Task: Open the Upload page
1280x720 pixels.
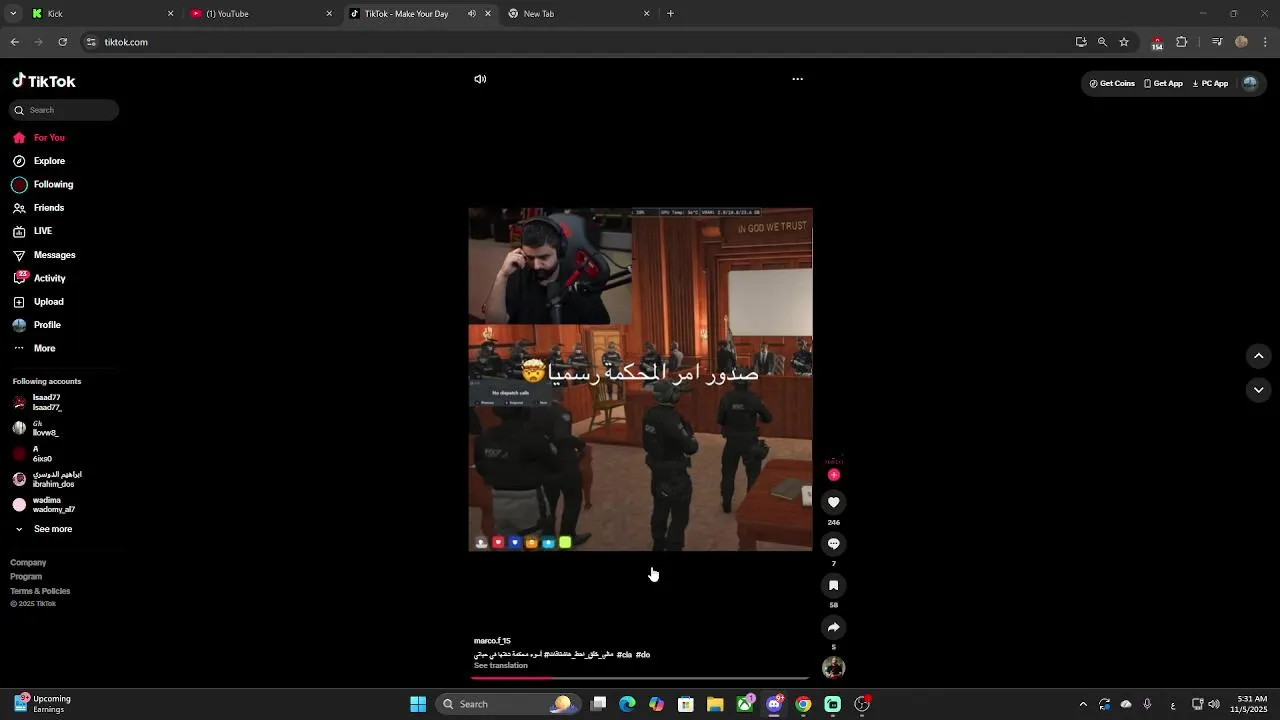Action: click(x=39, y=302)
